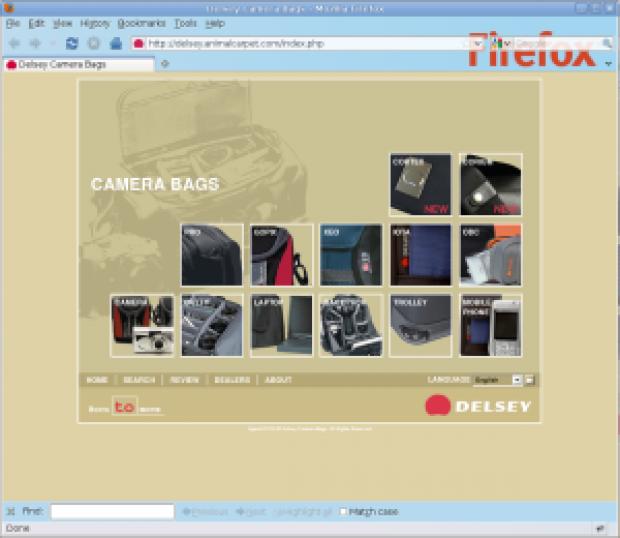Image resolution: width=620 pixels, height=538 pixels.
Task: Open the blue bag thumbnail beside ODC
Action: [420, 255]
